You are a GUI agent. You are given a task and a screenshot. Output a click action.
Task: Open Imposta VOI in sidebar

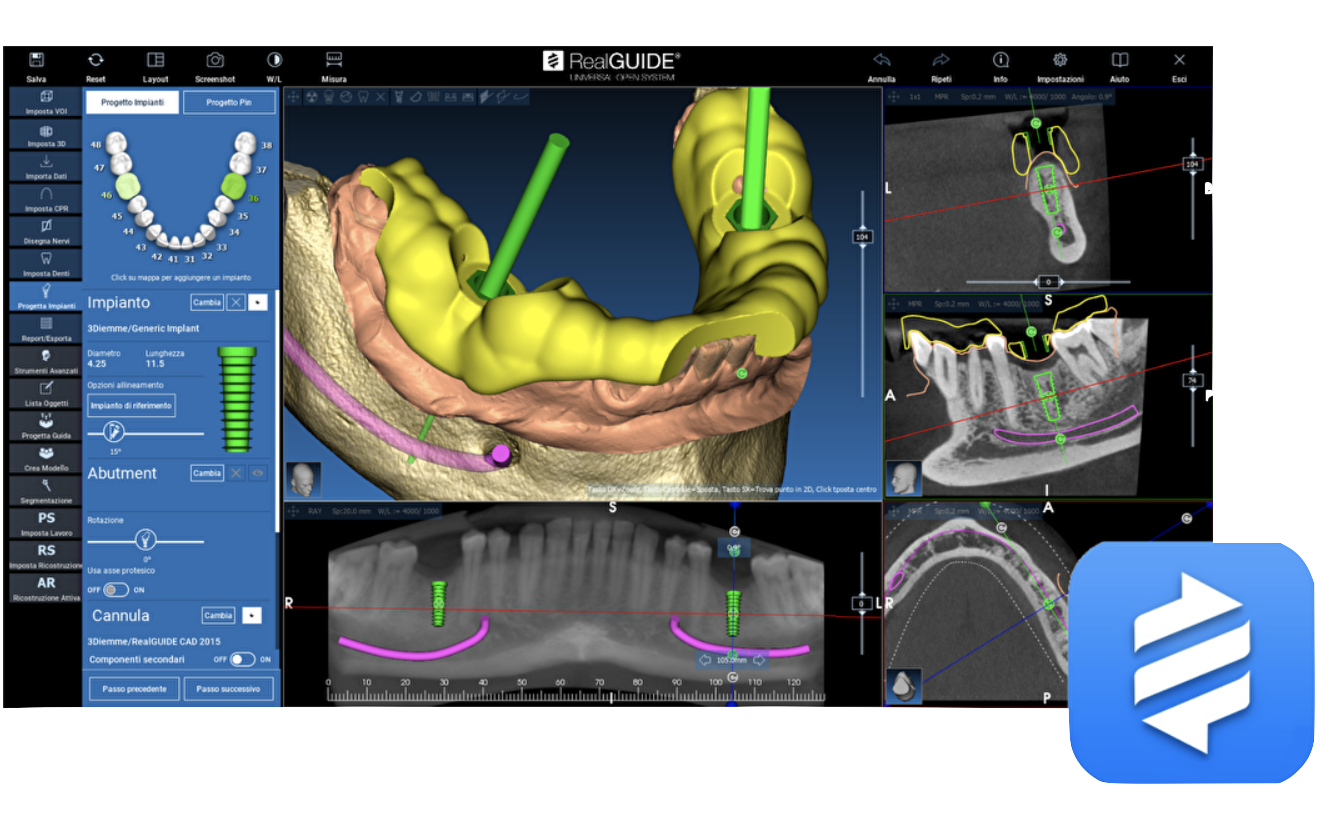coord(45,102)
